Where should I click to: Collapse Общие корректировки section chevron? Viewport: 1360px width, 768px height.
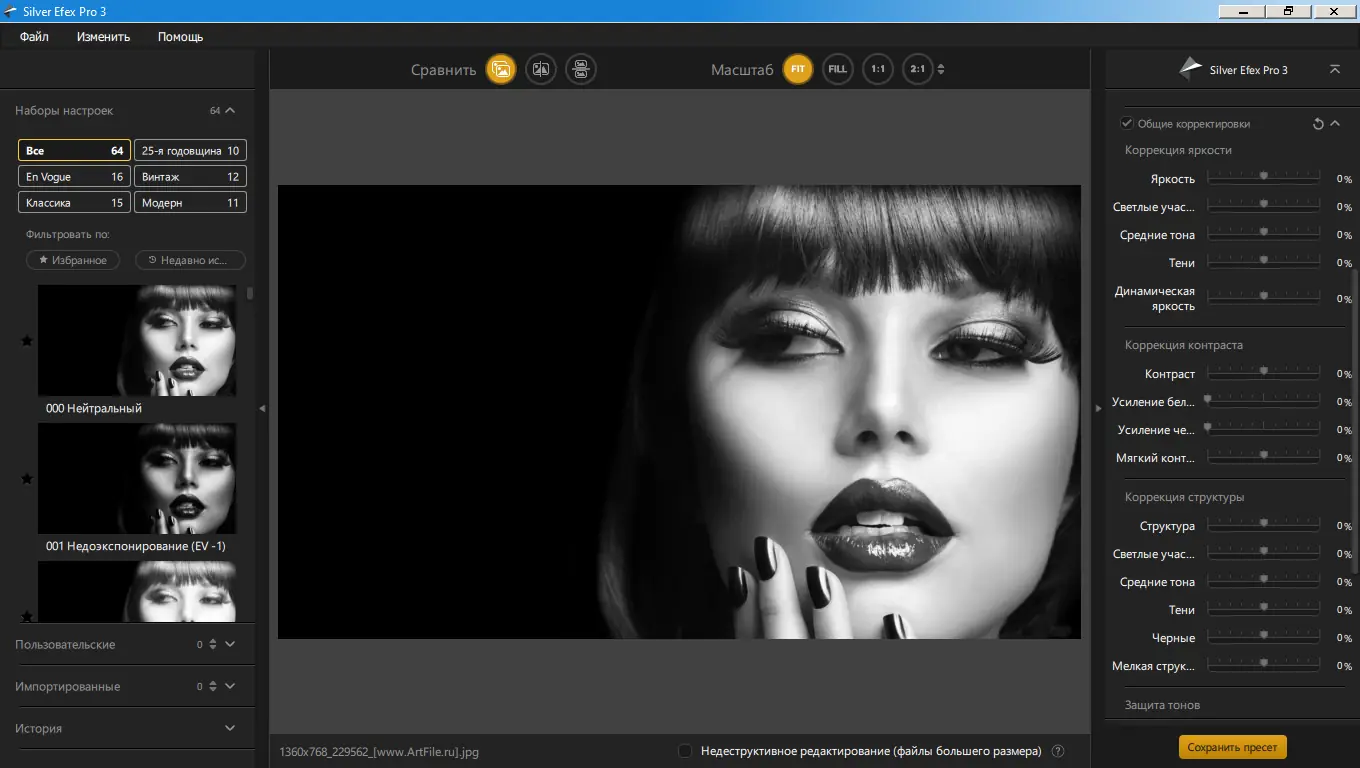1335,124
